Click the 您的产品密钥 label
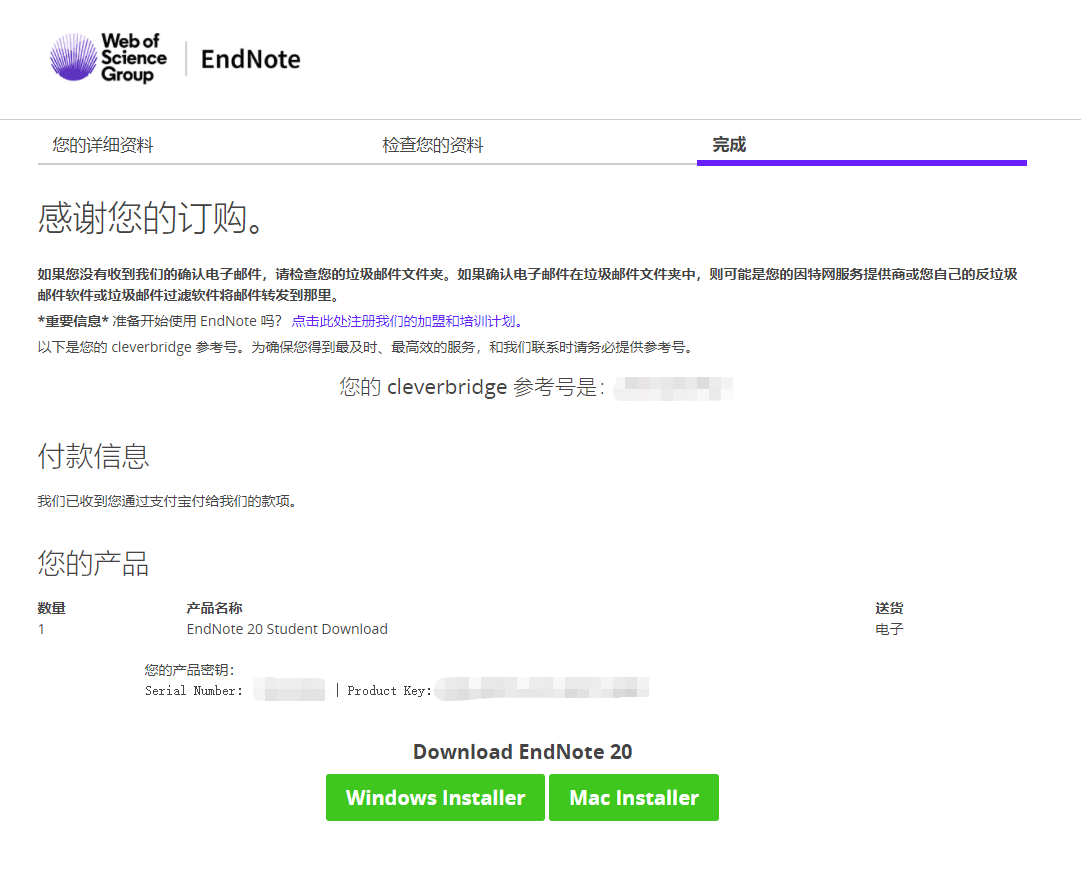The width and height of the screenshot is (1081, 881). (190, 670)
